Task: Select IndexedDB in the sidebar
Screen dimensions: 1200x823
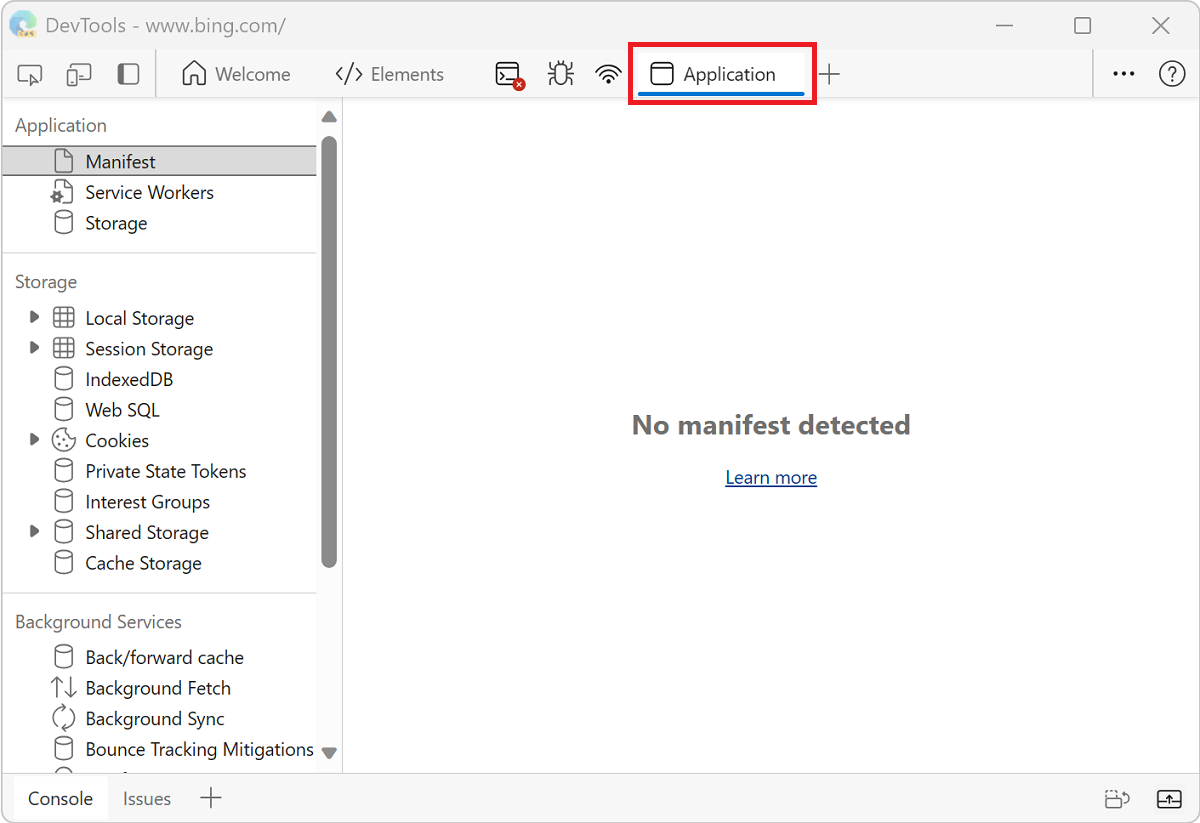Action: 159,379
